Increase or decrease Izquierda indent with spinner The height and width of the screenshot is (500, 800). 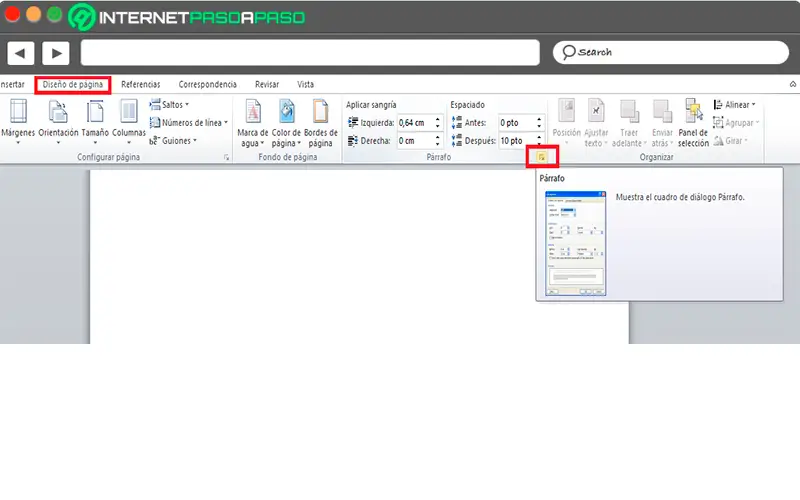[x=437, y=122]
